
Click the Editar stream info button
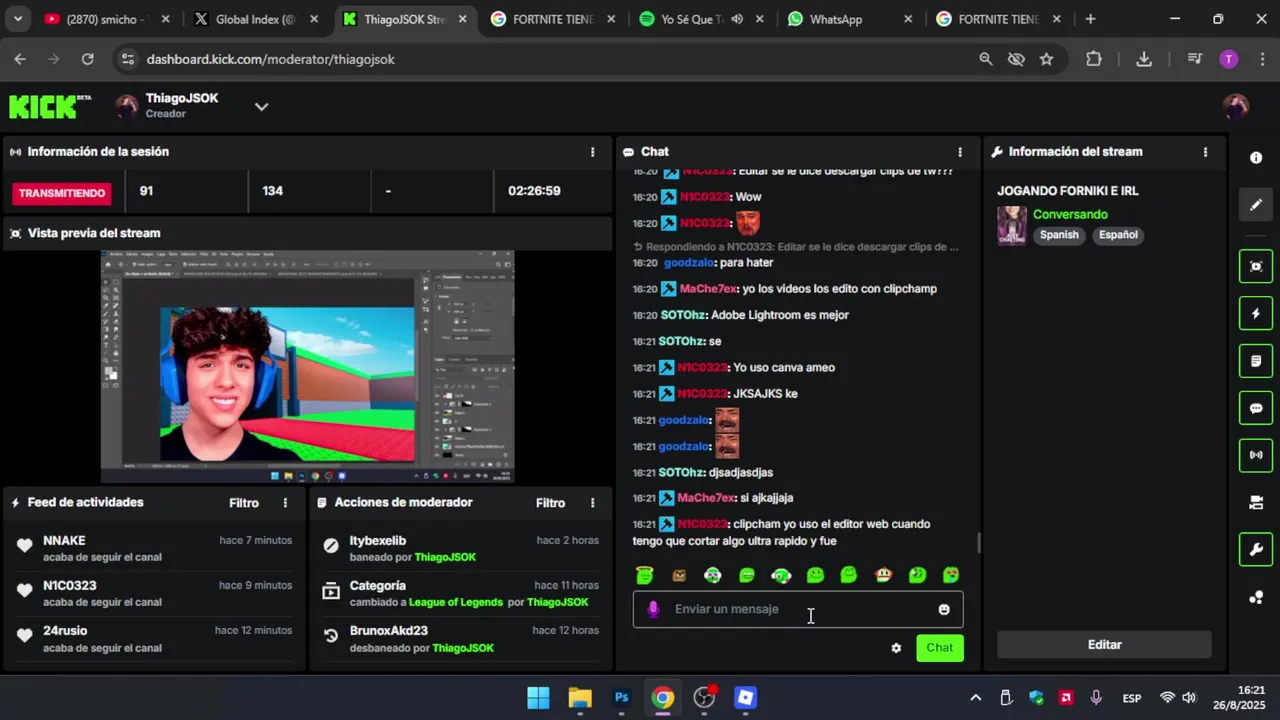[1104, 645]
